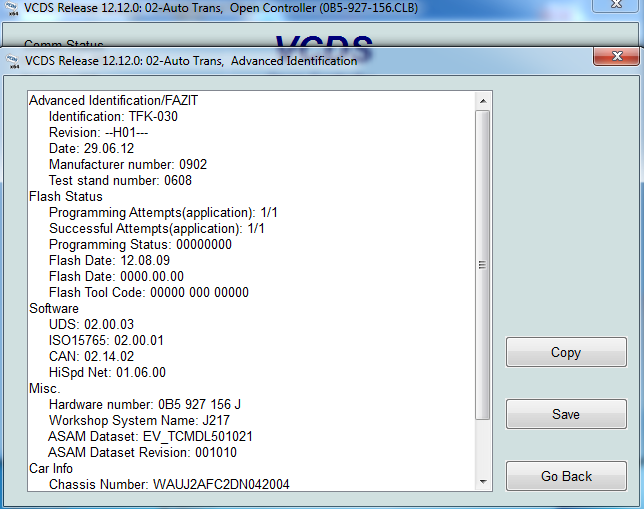Select the 'Successful Attempts(application): 1/1' line

pyautogui.click(x=157, y=229)
